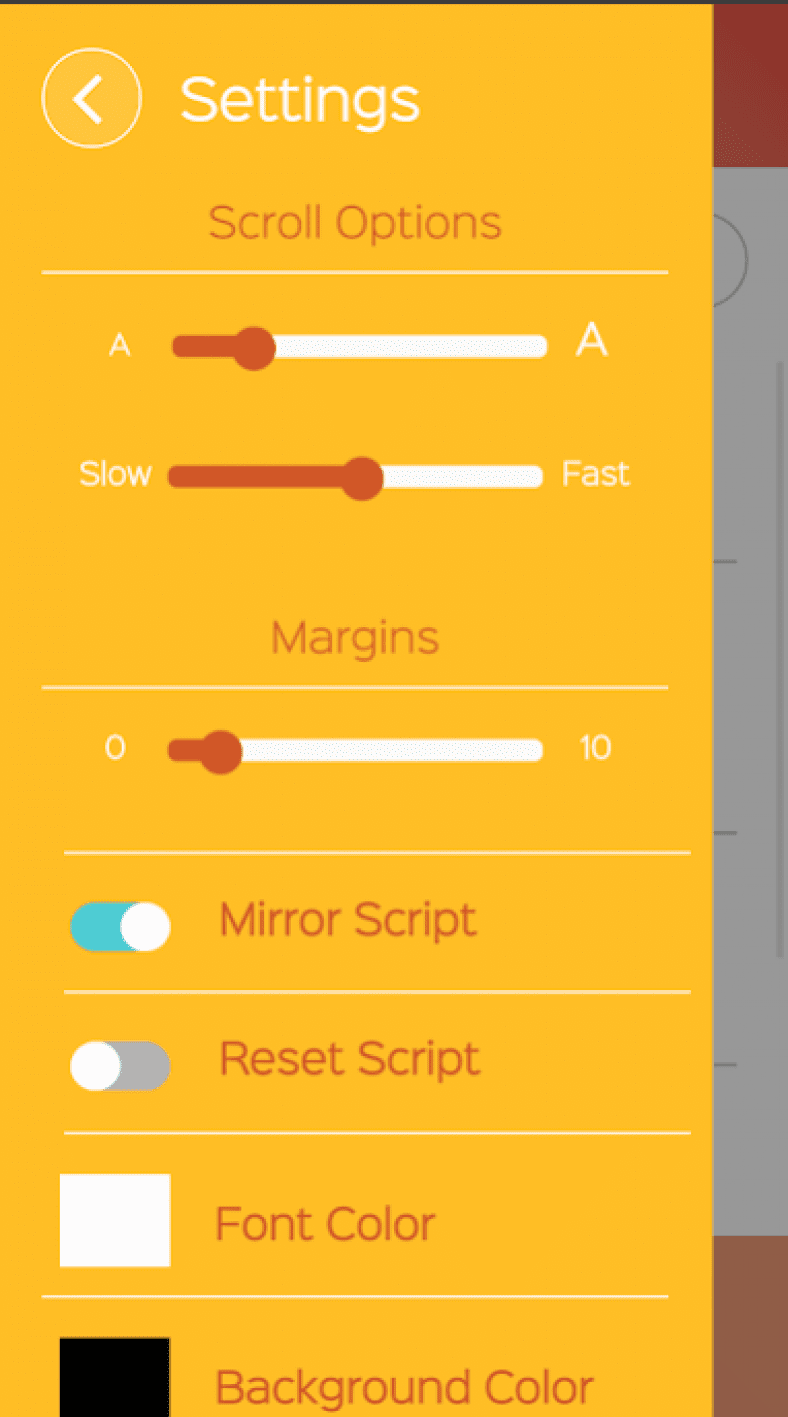This screenshot has width=788, height=1417.
Task: Click the Settings title text
Action: coord(299,100)
